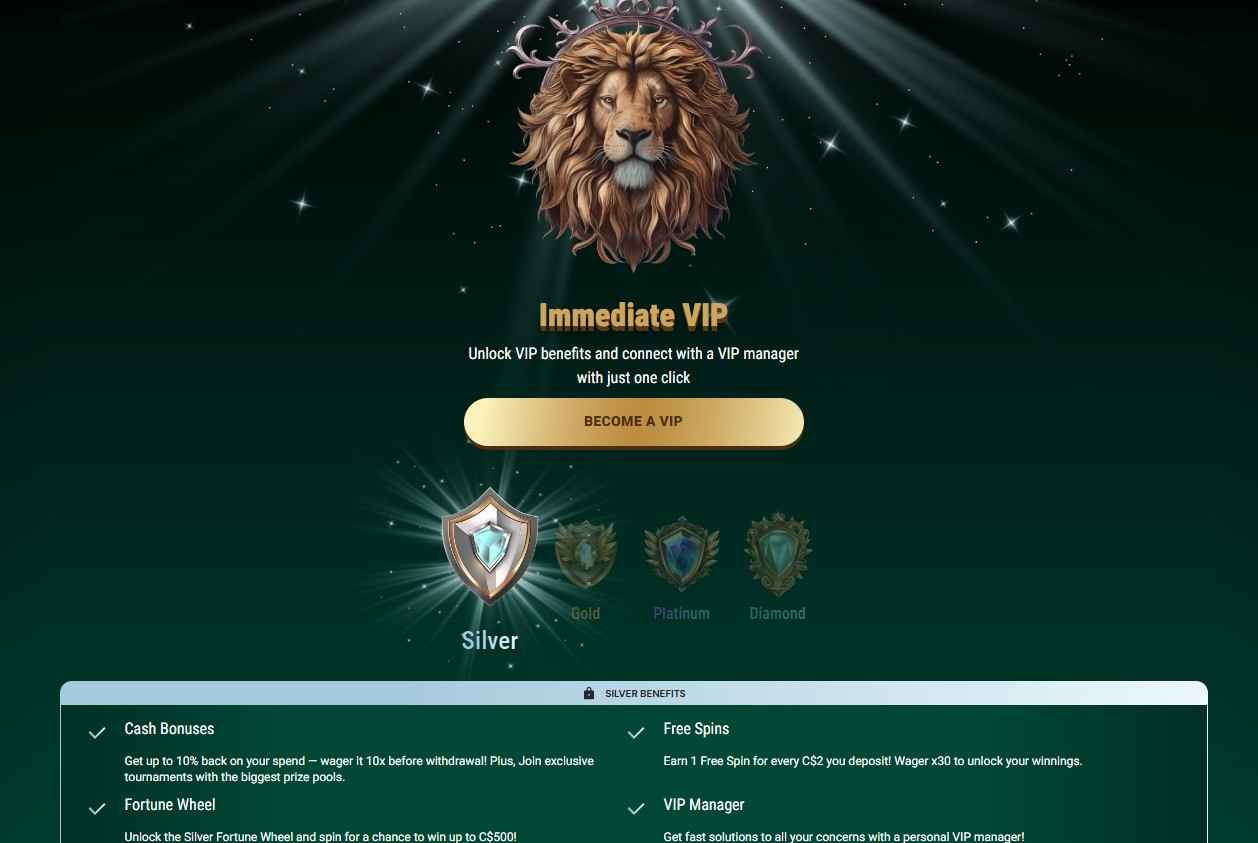This screenshot has width=1258, height=843.
Task: Click the checkmark beside VIP Manager
Action: 636,809
